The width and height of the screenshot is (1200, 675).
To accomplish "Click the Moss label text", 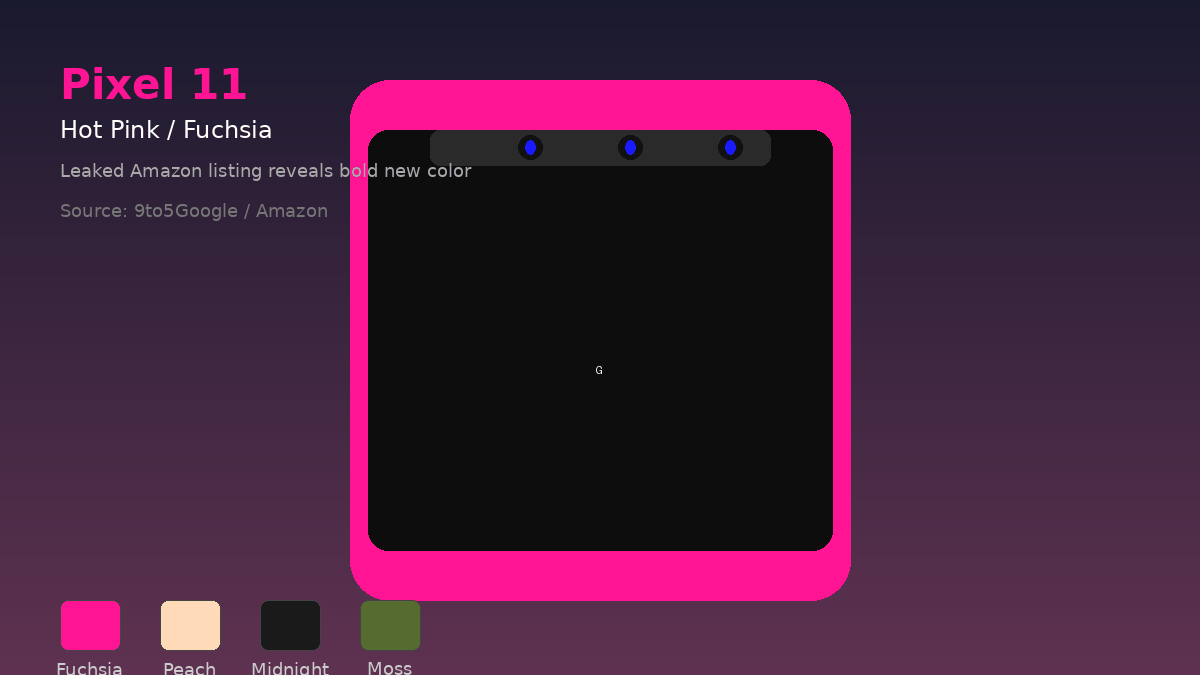I will (390, 668).
